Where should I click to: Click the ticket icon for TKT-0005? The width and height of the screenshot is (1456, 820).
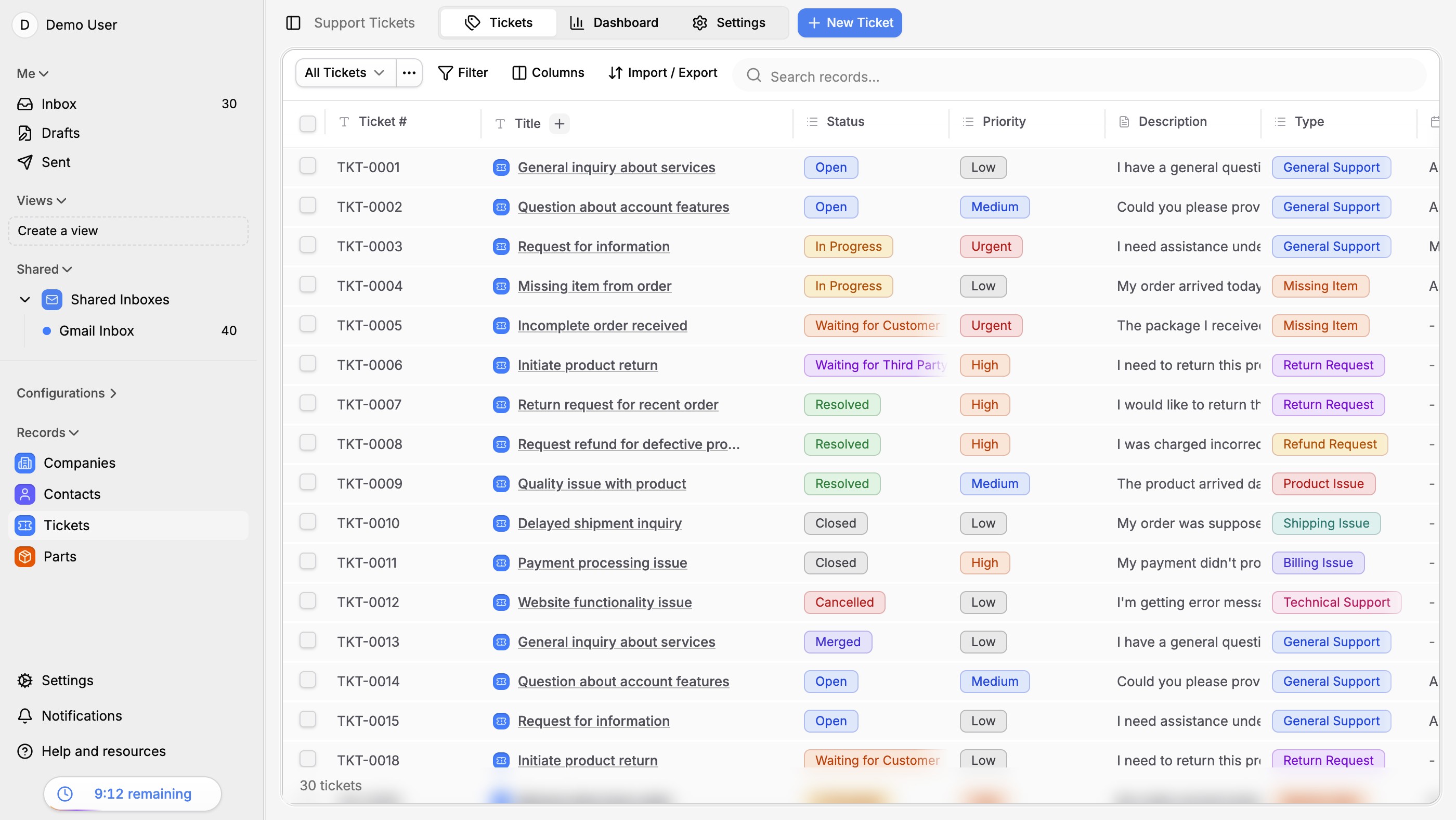click(501, 326)
